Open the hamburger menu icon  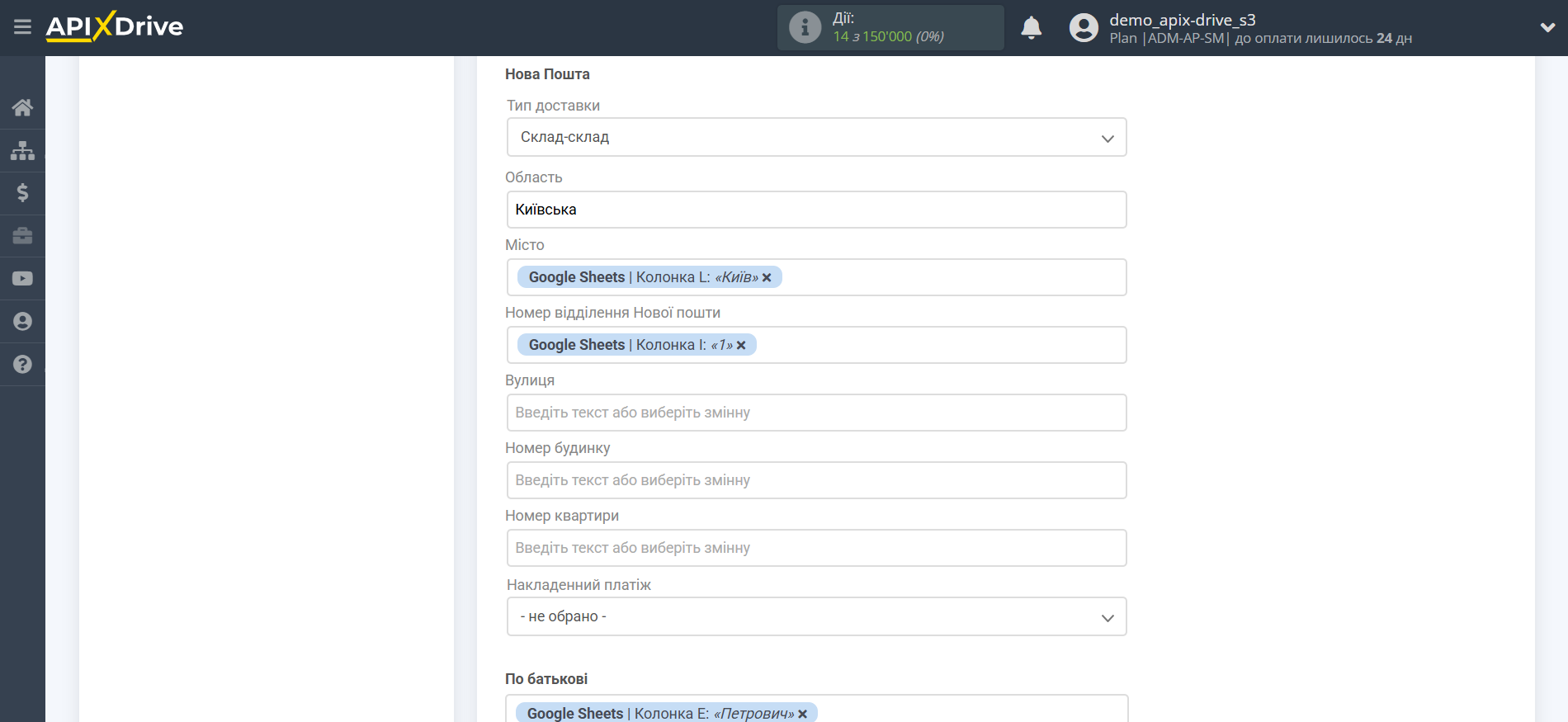click(22, 27)
